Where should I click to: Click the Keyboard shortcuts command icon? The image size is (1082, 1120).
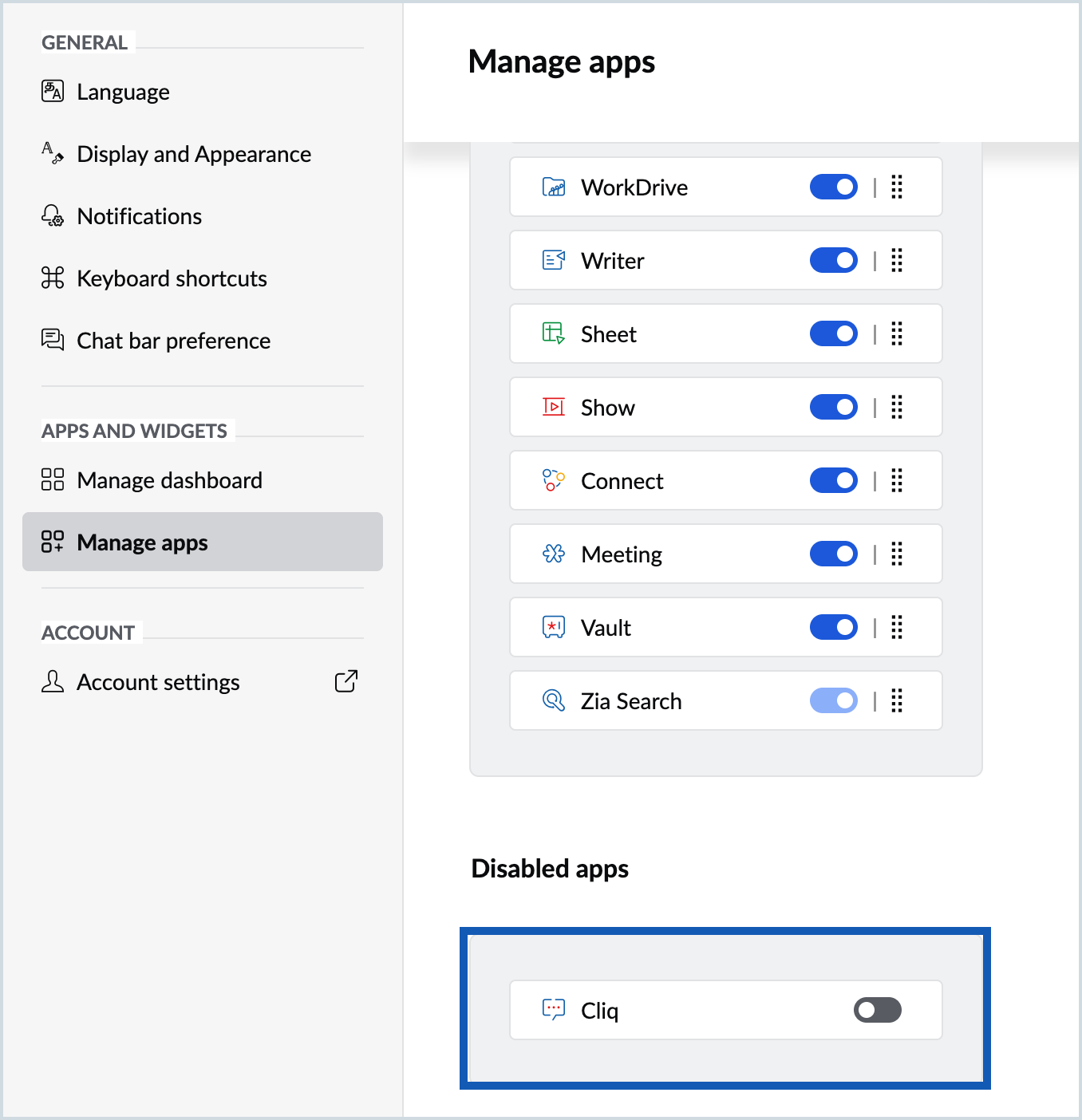(53, 278)
